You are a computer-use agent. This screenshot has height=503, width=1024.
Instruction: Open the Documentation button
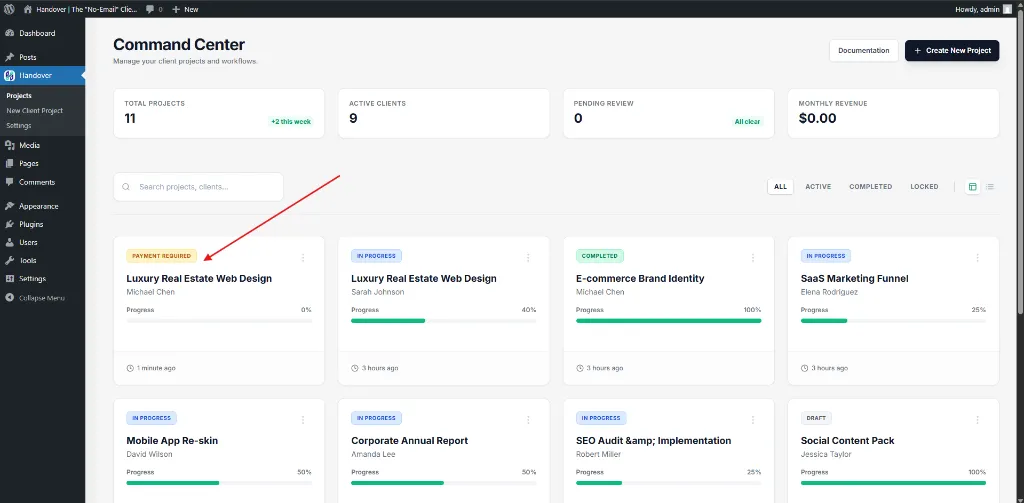click(863, 50)
